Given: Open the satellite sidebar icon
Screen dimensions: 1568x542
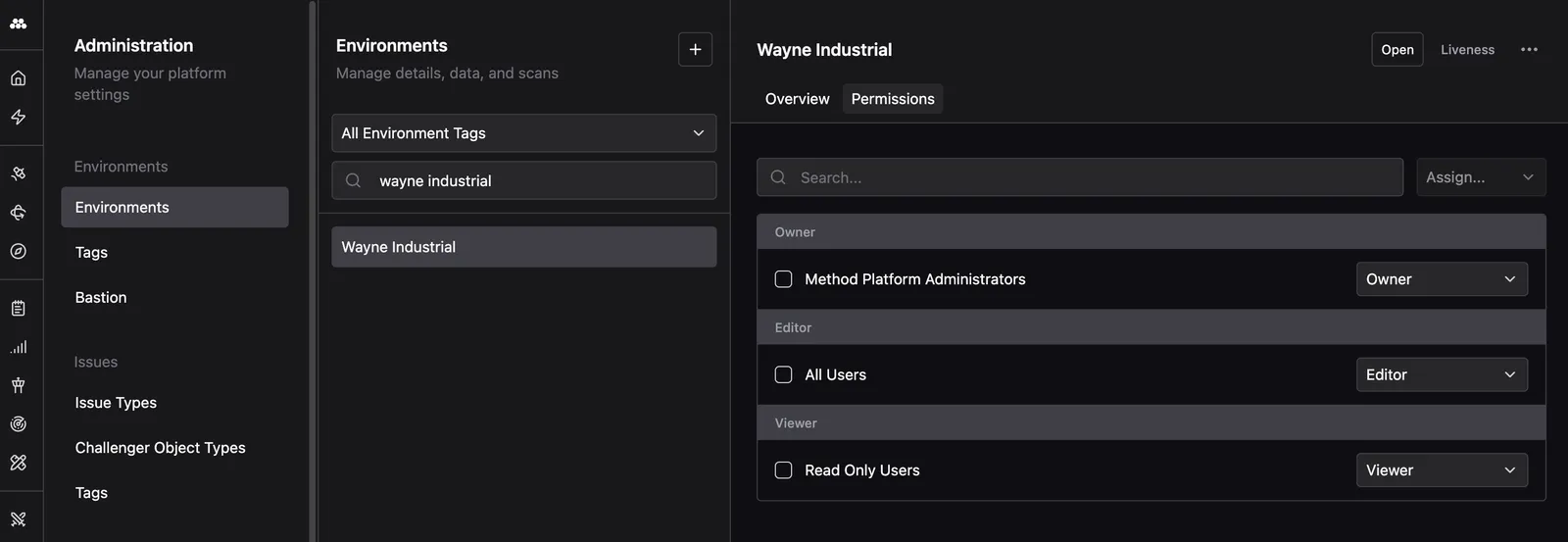Looking at the screenshot, I should [19, 173].
